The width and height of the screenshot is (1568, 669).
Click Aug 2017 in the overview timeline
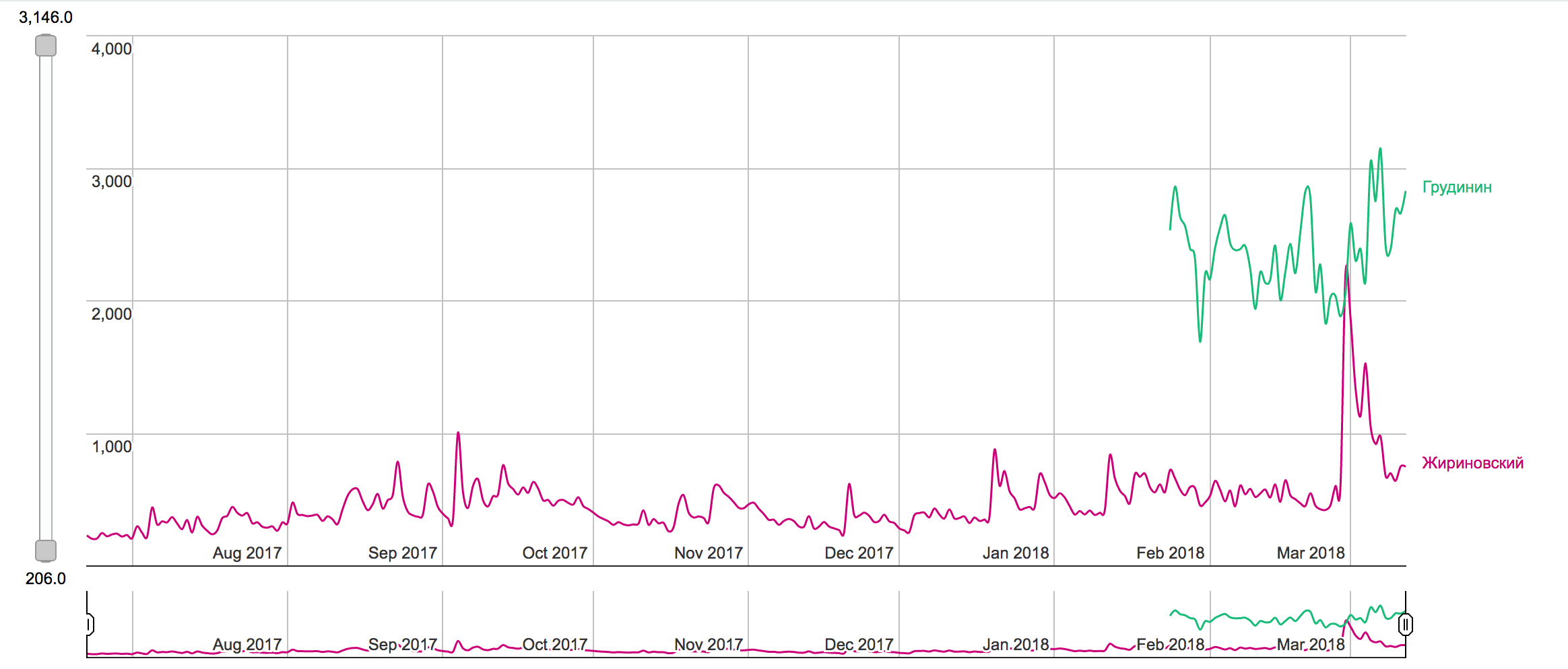click(247, 645)
